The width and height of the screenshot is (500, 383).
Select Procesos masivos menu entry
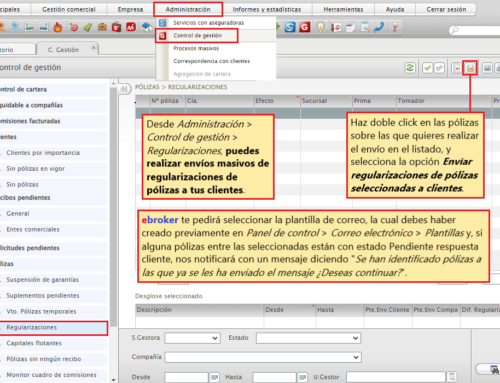click(x=196, y=48)
